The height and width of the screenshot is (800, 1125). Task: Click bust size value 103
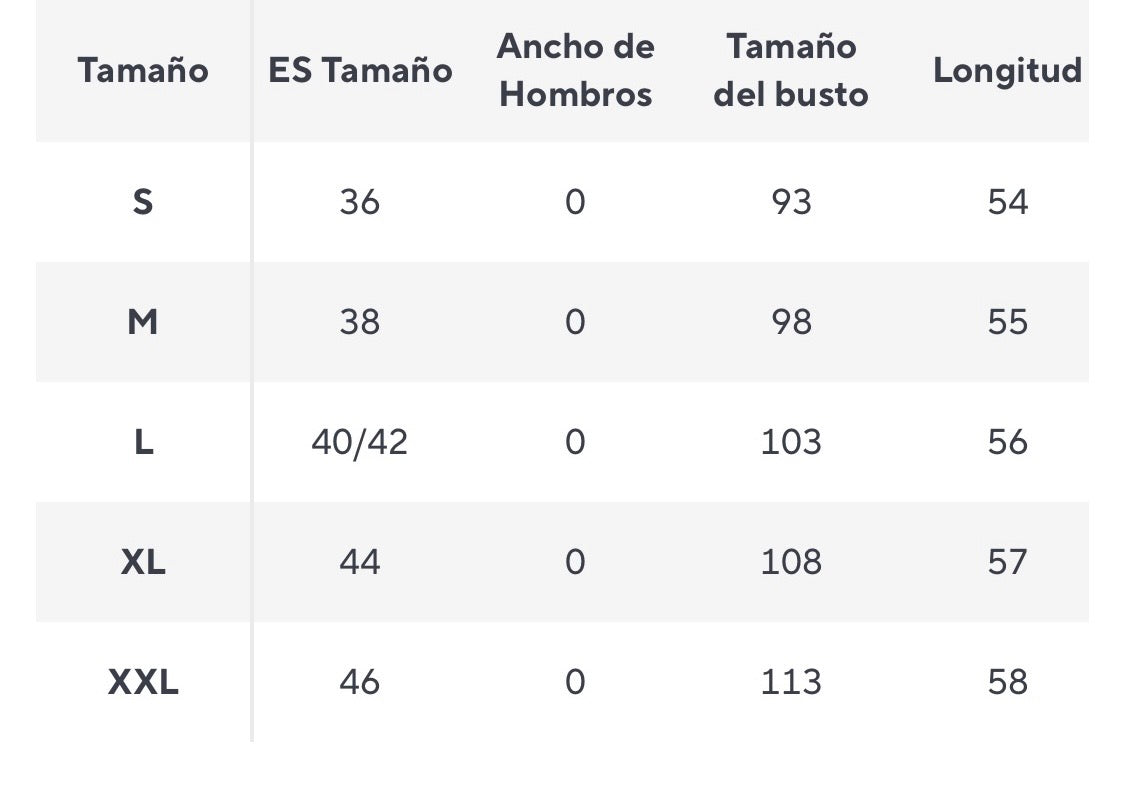[x=791, y=442]
